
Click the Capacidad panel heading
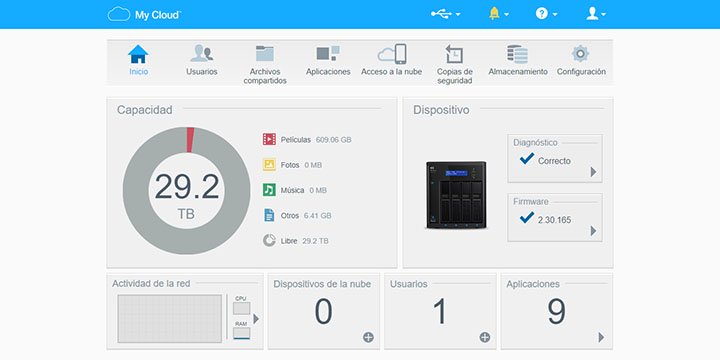pos(145,110)
